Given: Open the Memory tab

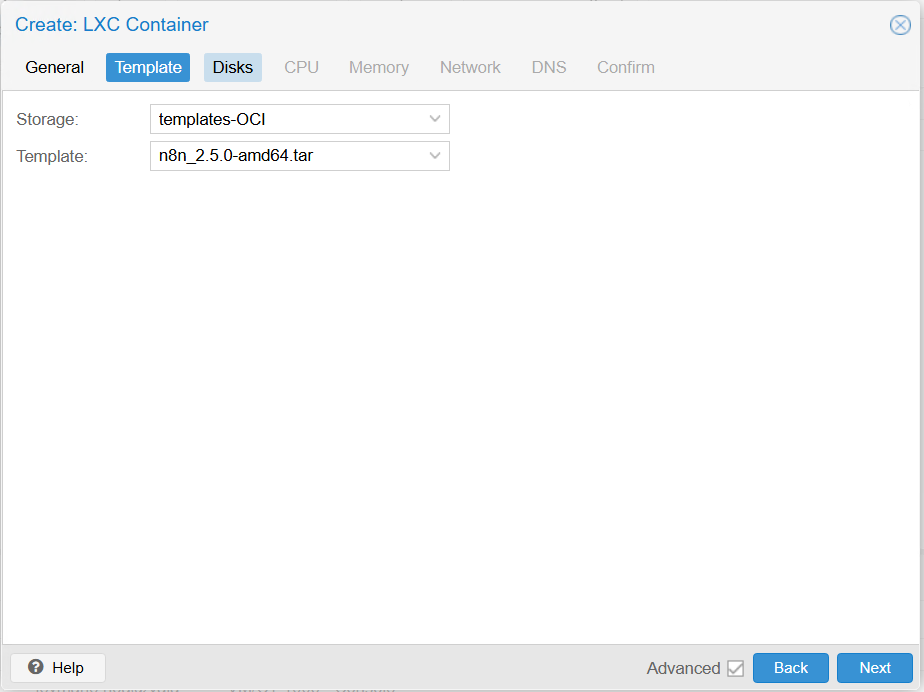Looking at the screenshot, I should (378, 67).
